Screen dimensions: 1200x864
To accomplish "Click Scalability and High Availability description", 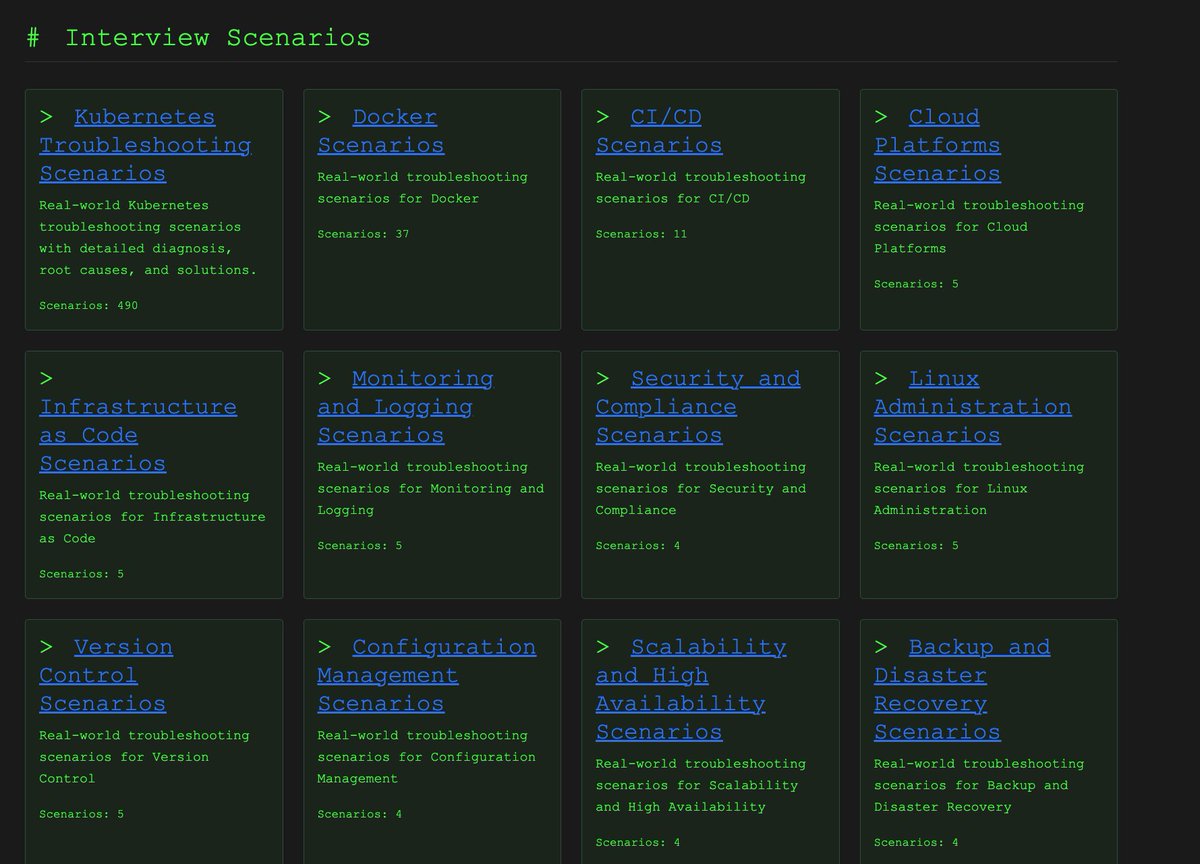I will [700, 785].
